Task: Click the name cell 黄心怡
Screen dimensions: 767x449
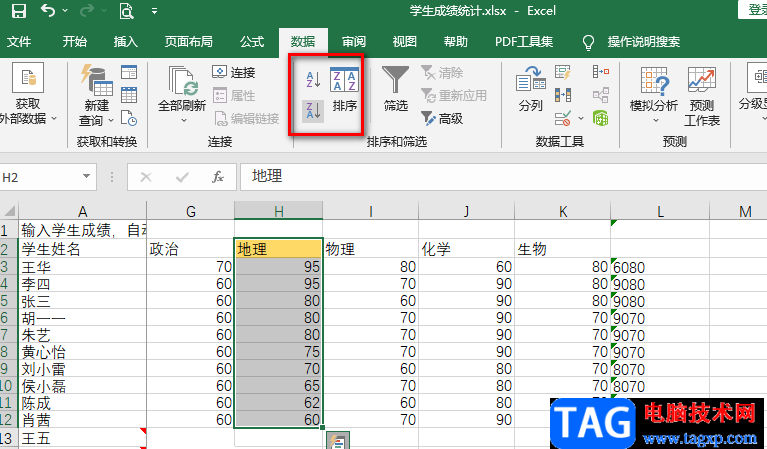Action: pyautogui.click(x=82, y=352)
